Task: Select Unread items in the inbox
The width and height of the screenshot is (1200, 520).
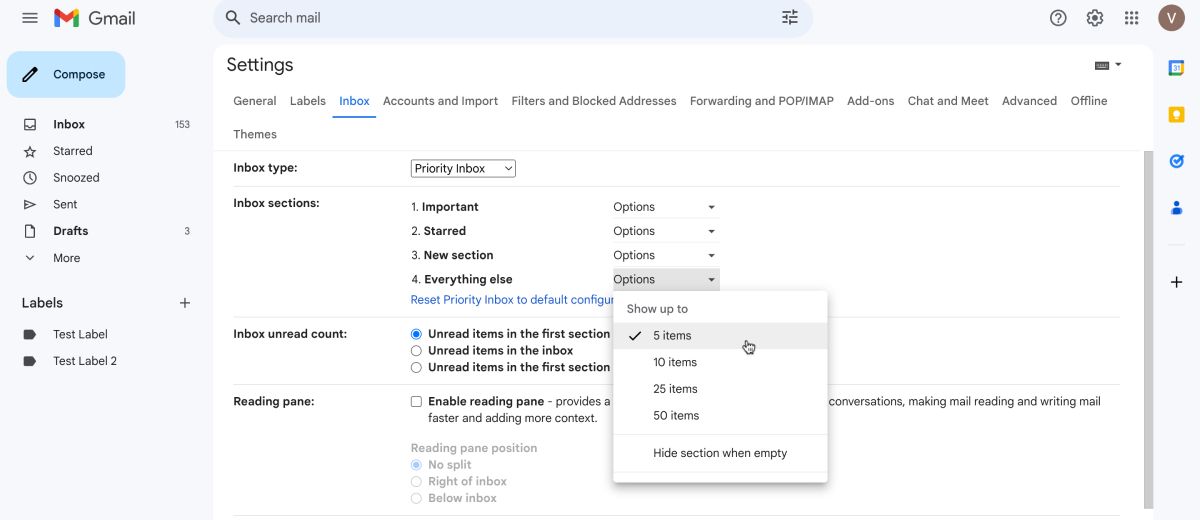Action: click(x=416, y=351)
